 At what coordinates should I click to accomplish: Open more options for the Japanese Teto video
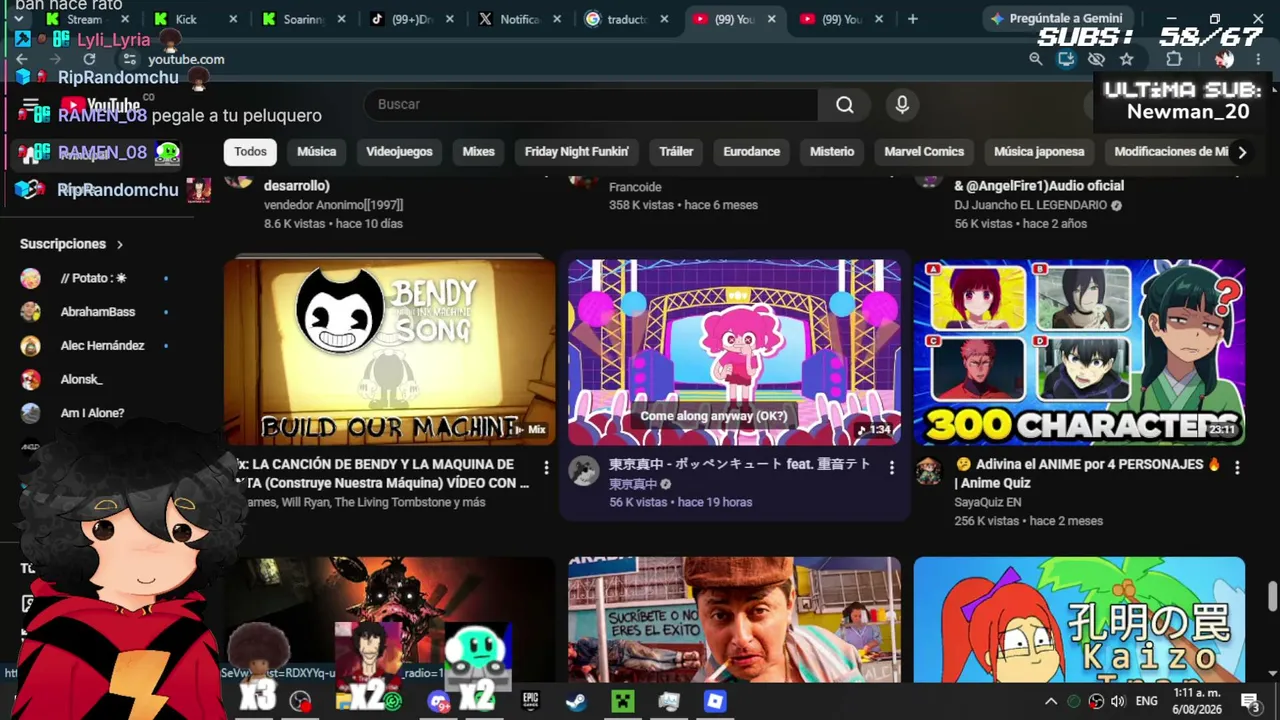[x=892, y=467]
